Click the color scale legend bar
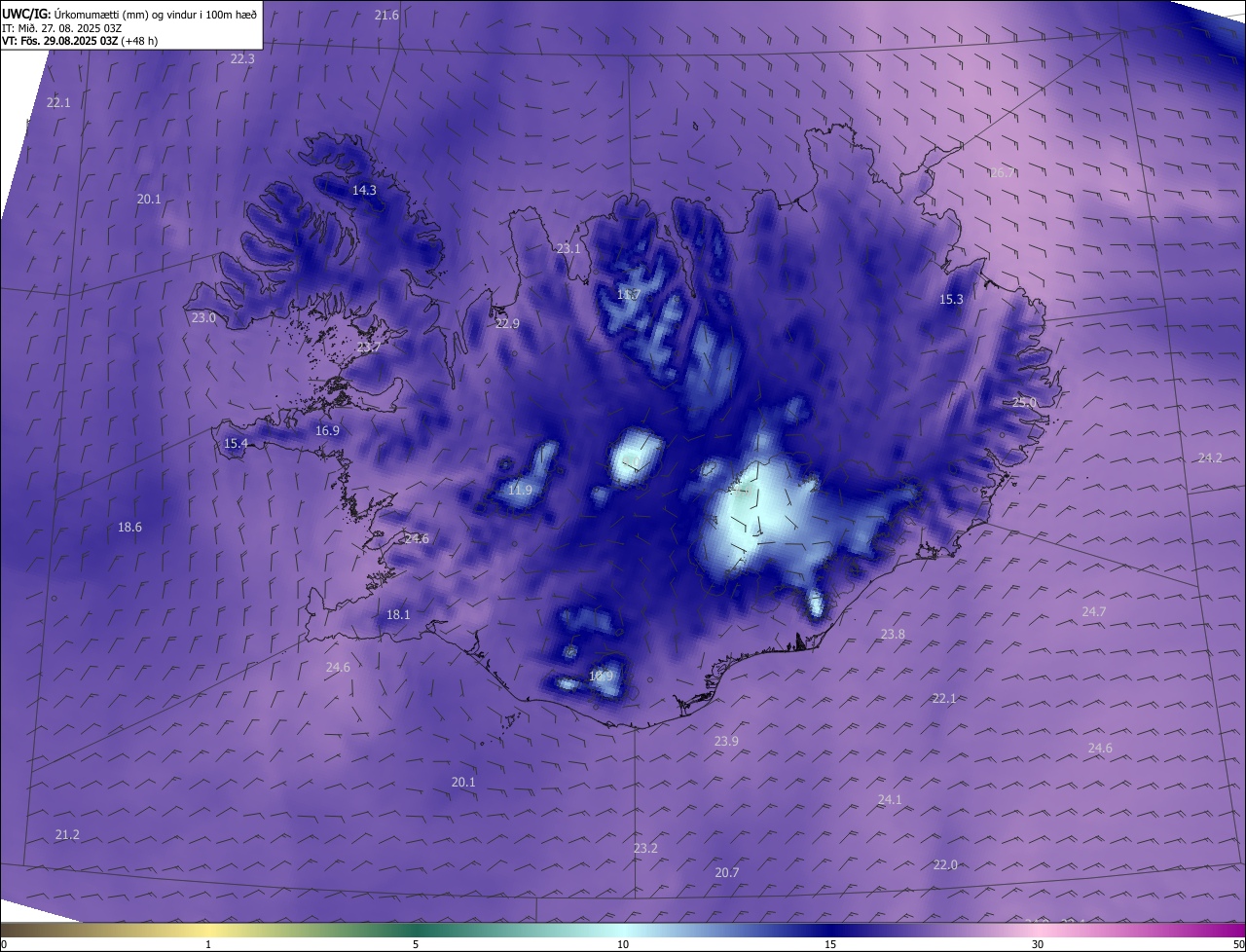Screen dimensions: 1246x952 click(623, 930)
